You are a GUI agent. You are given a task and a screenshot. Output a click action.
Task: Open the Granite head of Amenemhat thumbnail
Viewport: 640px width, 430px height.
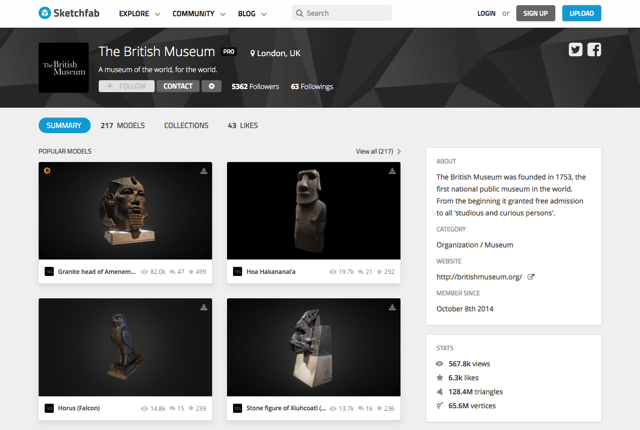coord(125,211)
